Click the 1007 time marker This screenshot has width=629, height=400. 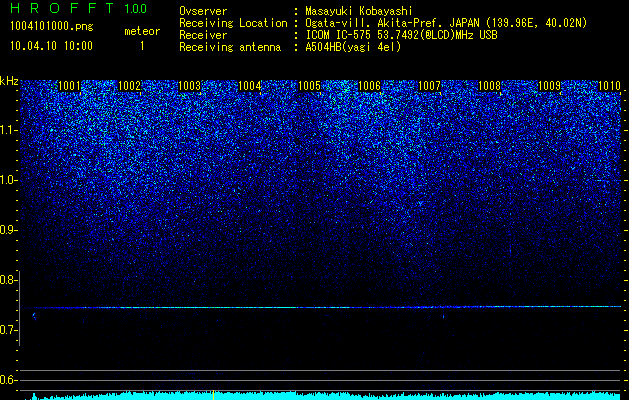click(429, 86)
